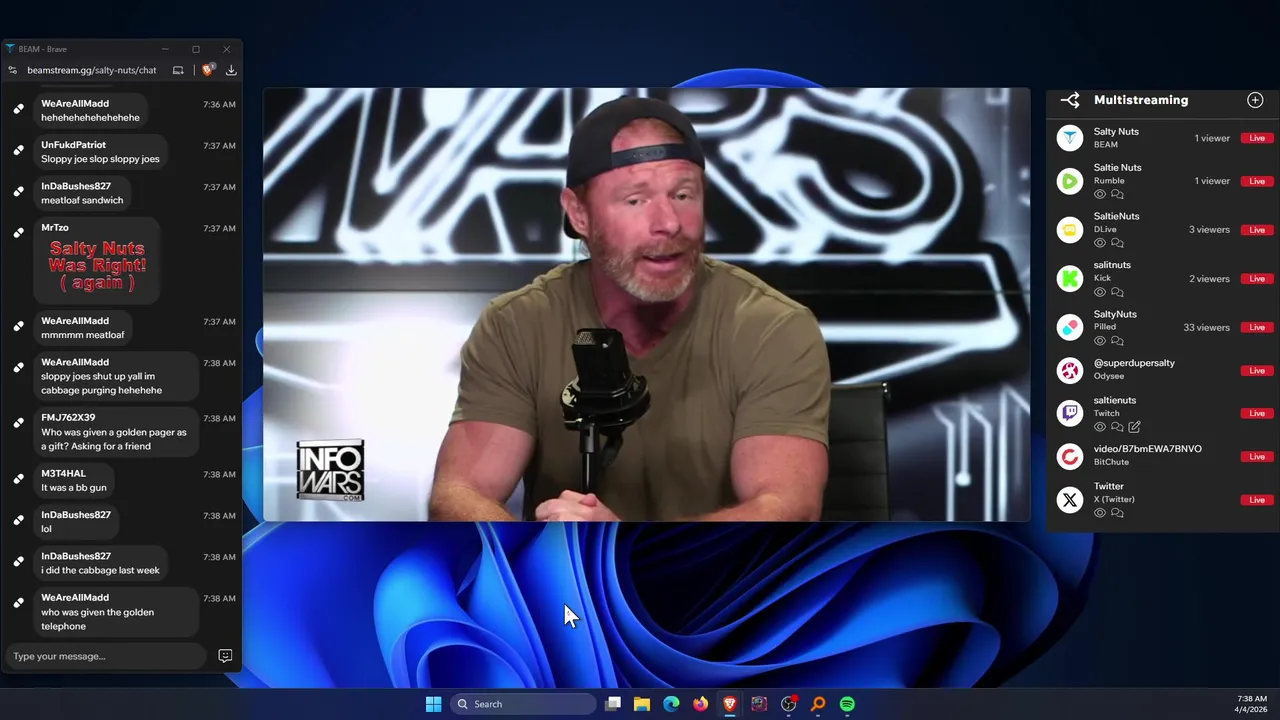This screenshot has height=720, width=1280.
Task: Open Brave site settings icon beside the URL
Action: point(12,70)
